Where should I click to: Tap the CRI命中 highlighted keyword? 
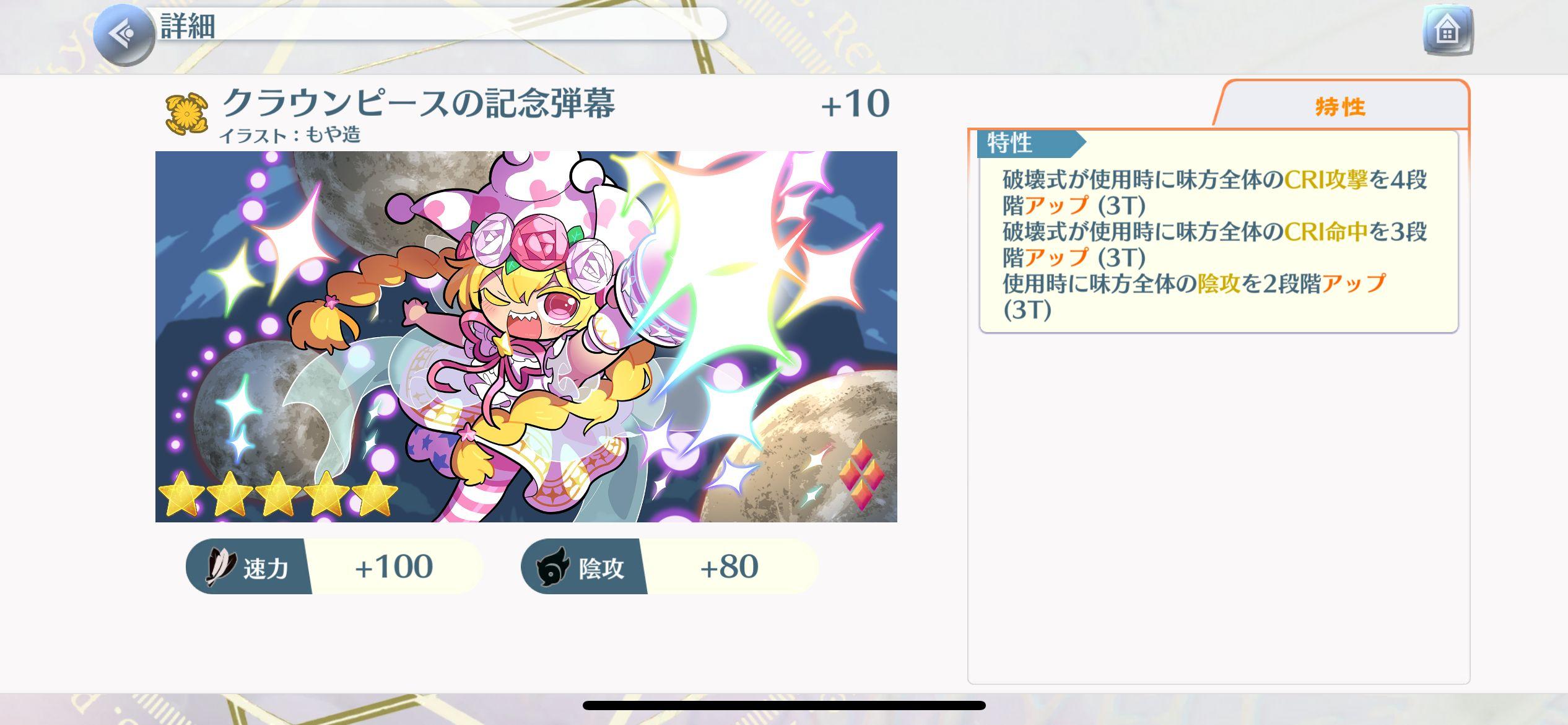[1326, 232]
